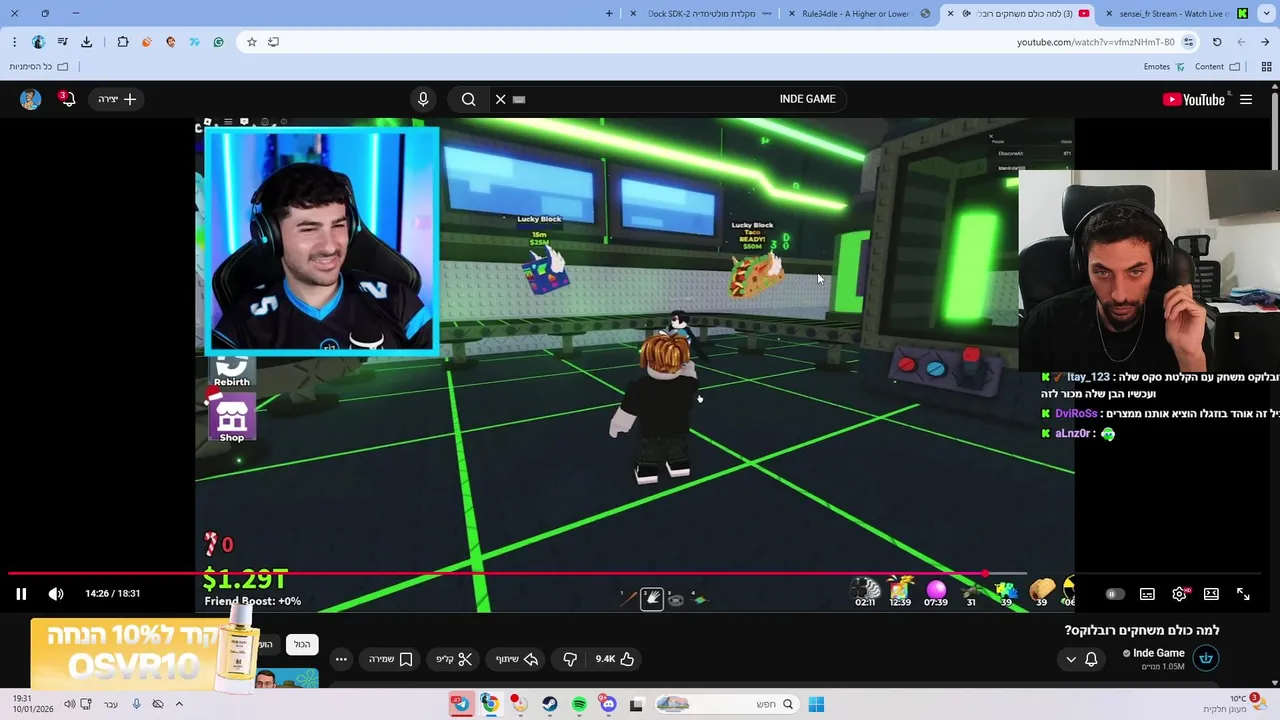Like the video with 9.4K likes
The image size is (1280, 720).
pyautogui.click(x=615, y=659)
